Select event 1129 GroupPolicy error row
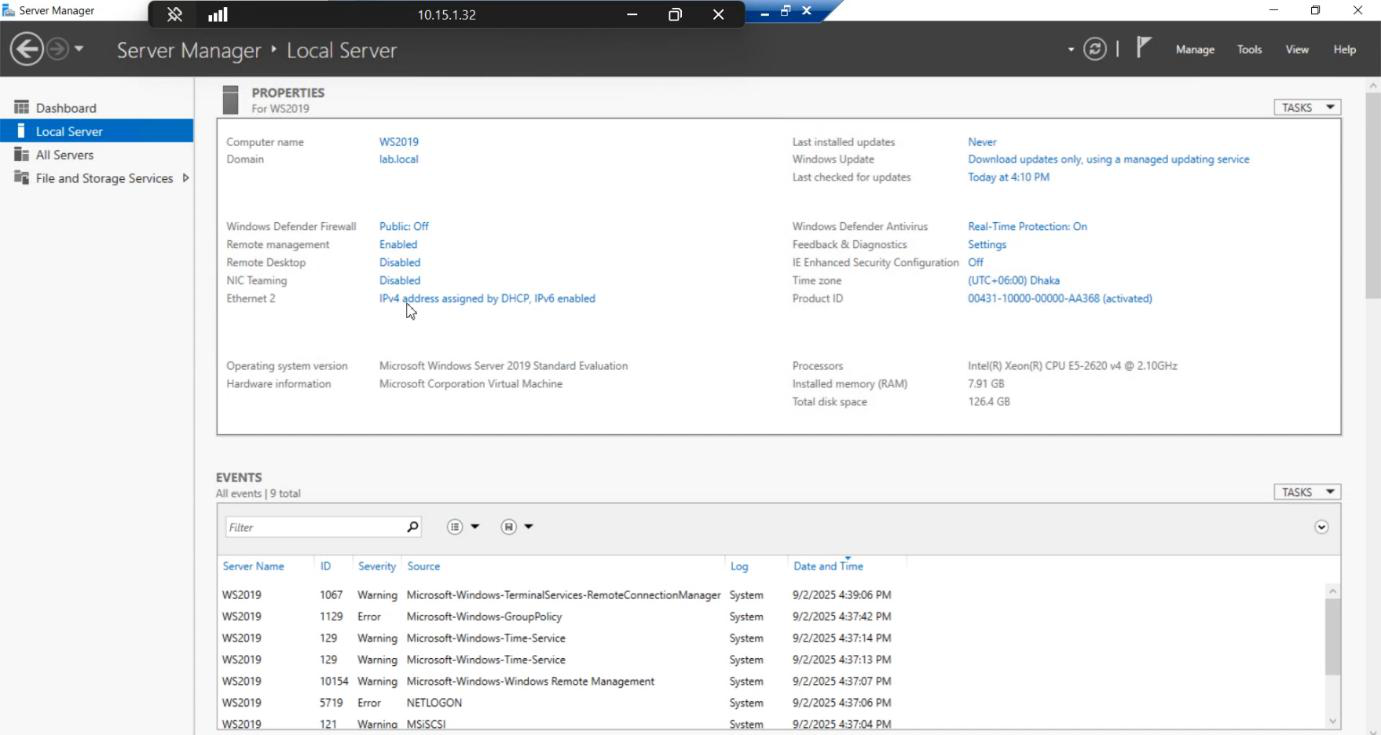The width and height of the screenshot is (1381, 735). [x=770, y=617]
